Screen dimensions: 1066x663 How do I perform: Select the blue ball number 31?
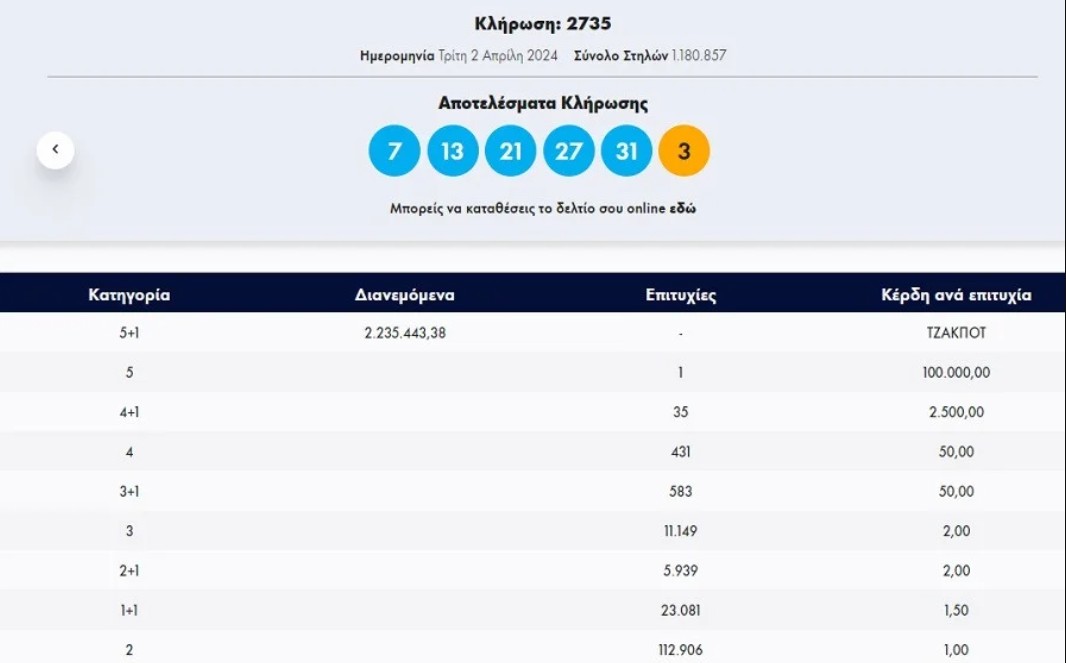coord(626,150)
